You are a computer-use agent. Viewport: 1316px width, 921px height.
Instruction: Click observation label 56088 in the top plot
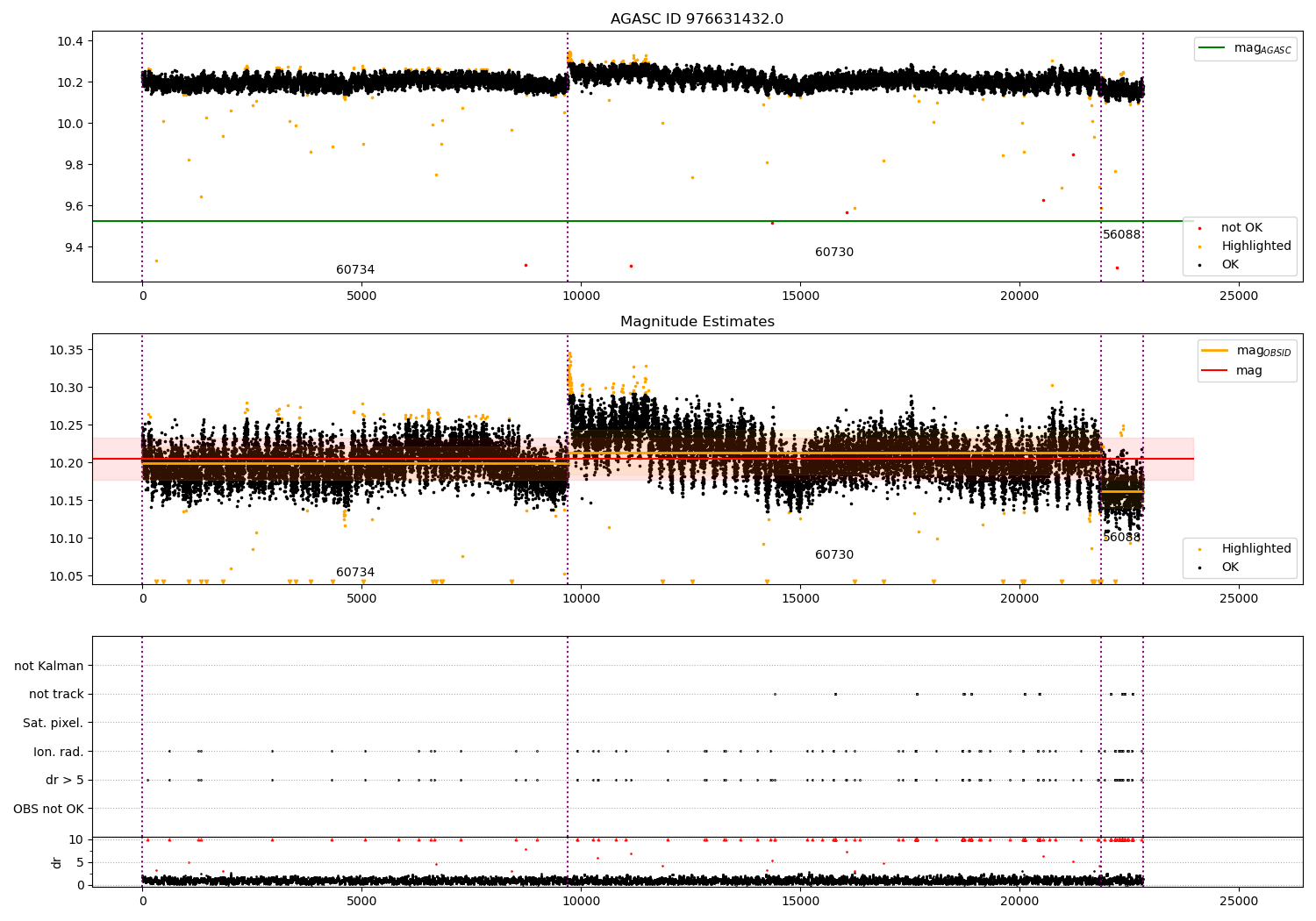tap(1122, 234)
